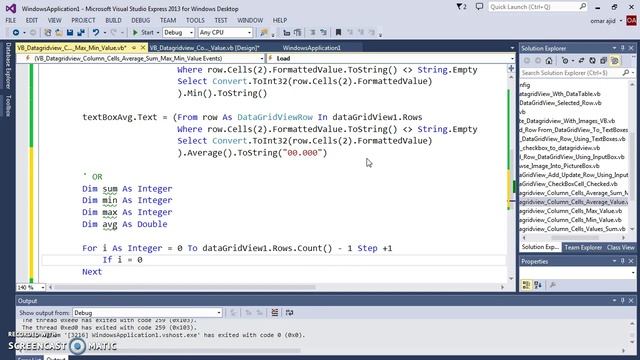
Task: Click the pin icon on the active code tab
Action: click(x=134, y=48)
